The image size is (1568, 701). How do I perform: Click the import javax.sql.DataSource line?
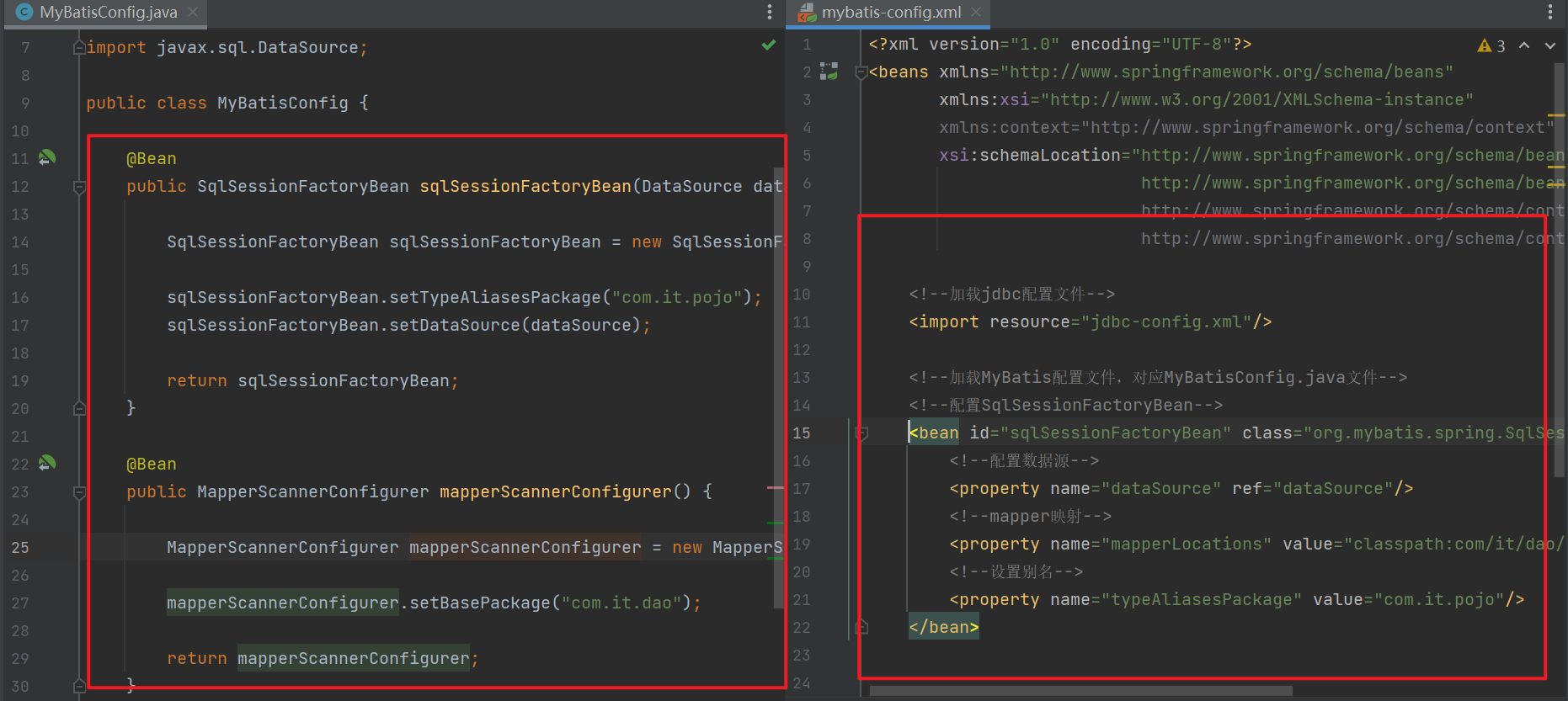[x=227, y=47]
